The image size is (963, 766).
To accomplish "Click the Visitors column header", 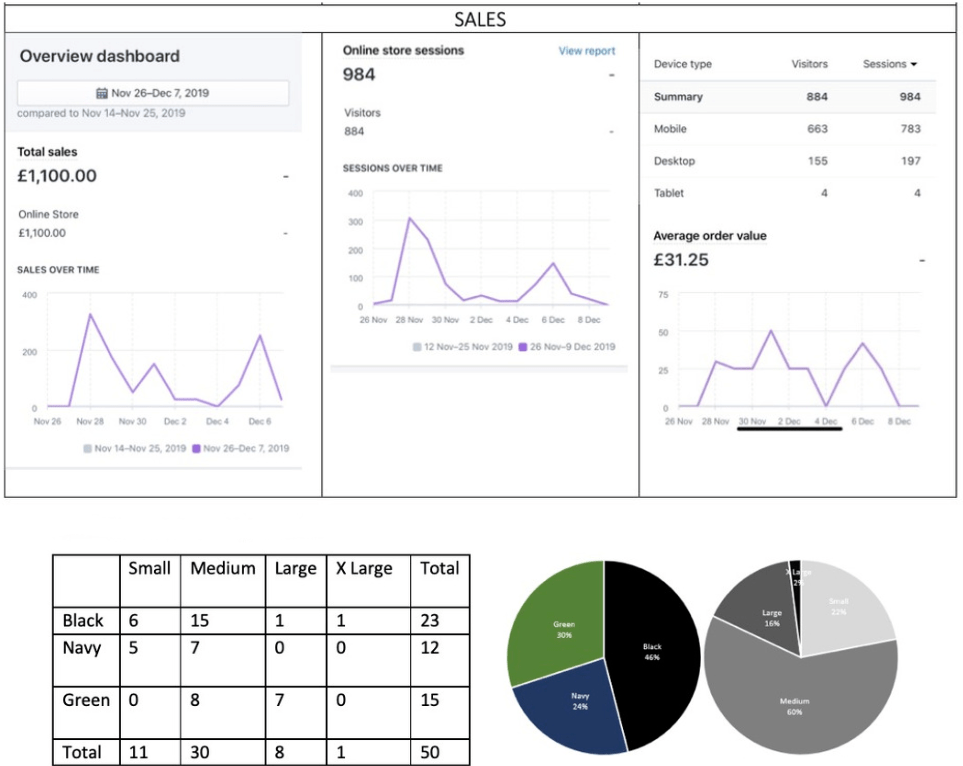I will pyautogui.click(x=809, y=64).
